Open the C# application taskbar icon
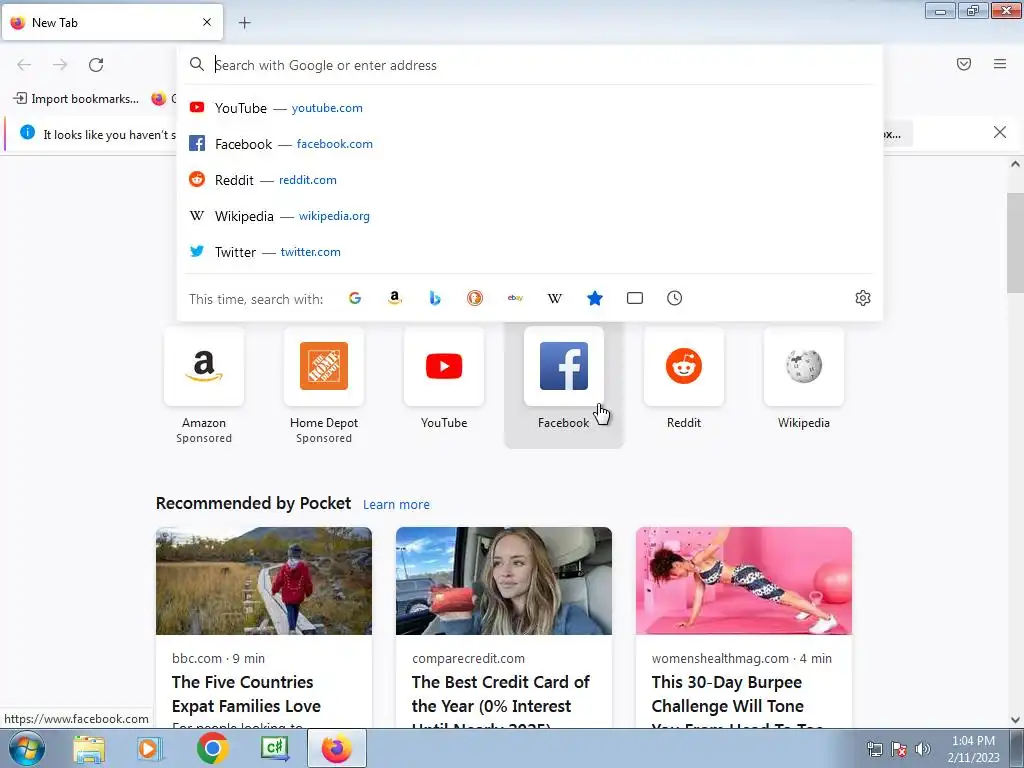Image resolution: width=1024 pixels, height=768 pixels. coord(275,748)
